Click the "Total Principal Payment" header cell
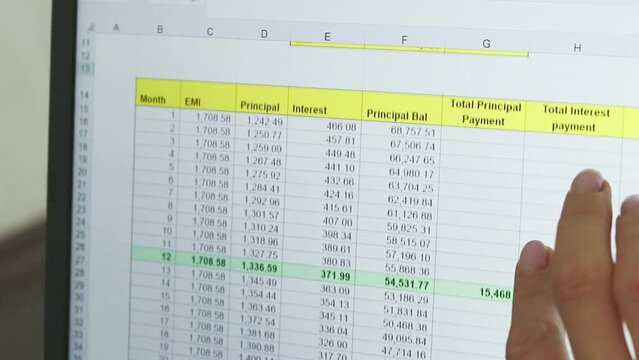This screenshot has height=360, width=639. coord(484,113)
